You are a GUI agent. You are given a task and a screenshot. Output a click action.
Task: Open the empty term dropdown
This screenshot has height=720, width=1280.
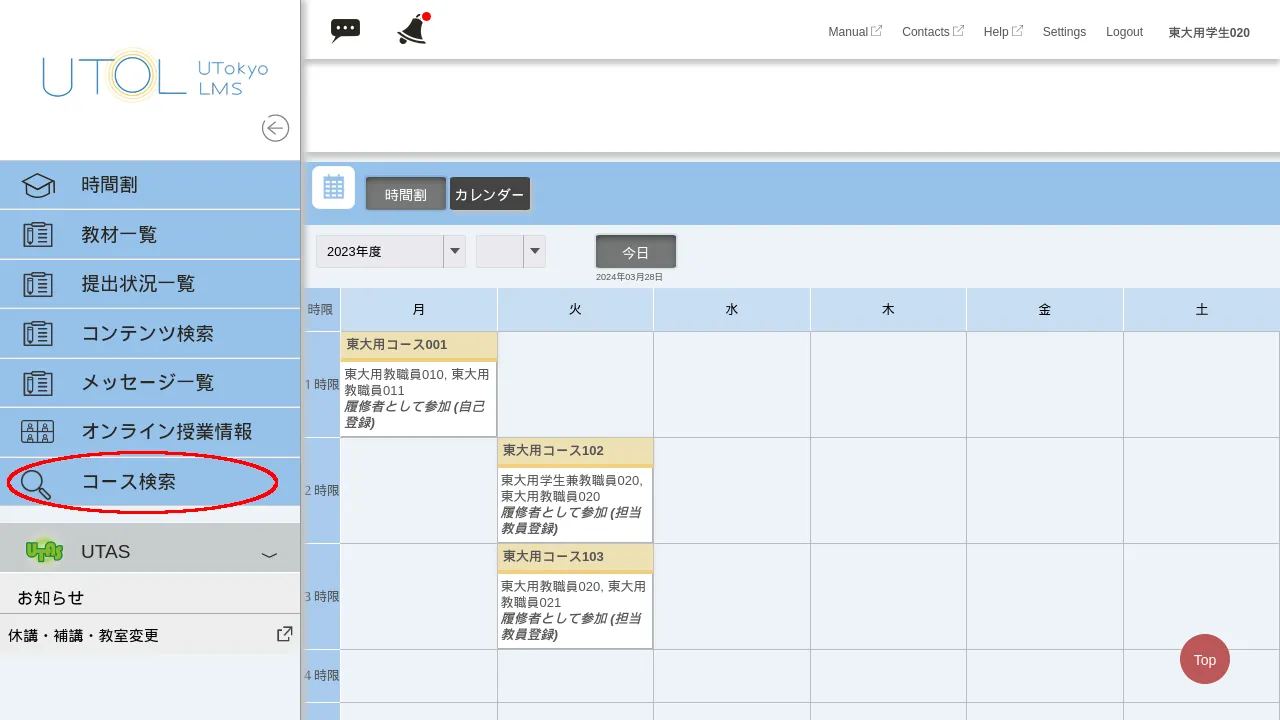(x=510, y=251)
